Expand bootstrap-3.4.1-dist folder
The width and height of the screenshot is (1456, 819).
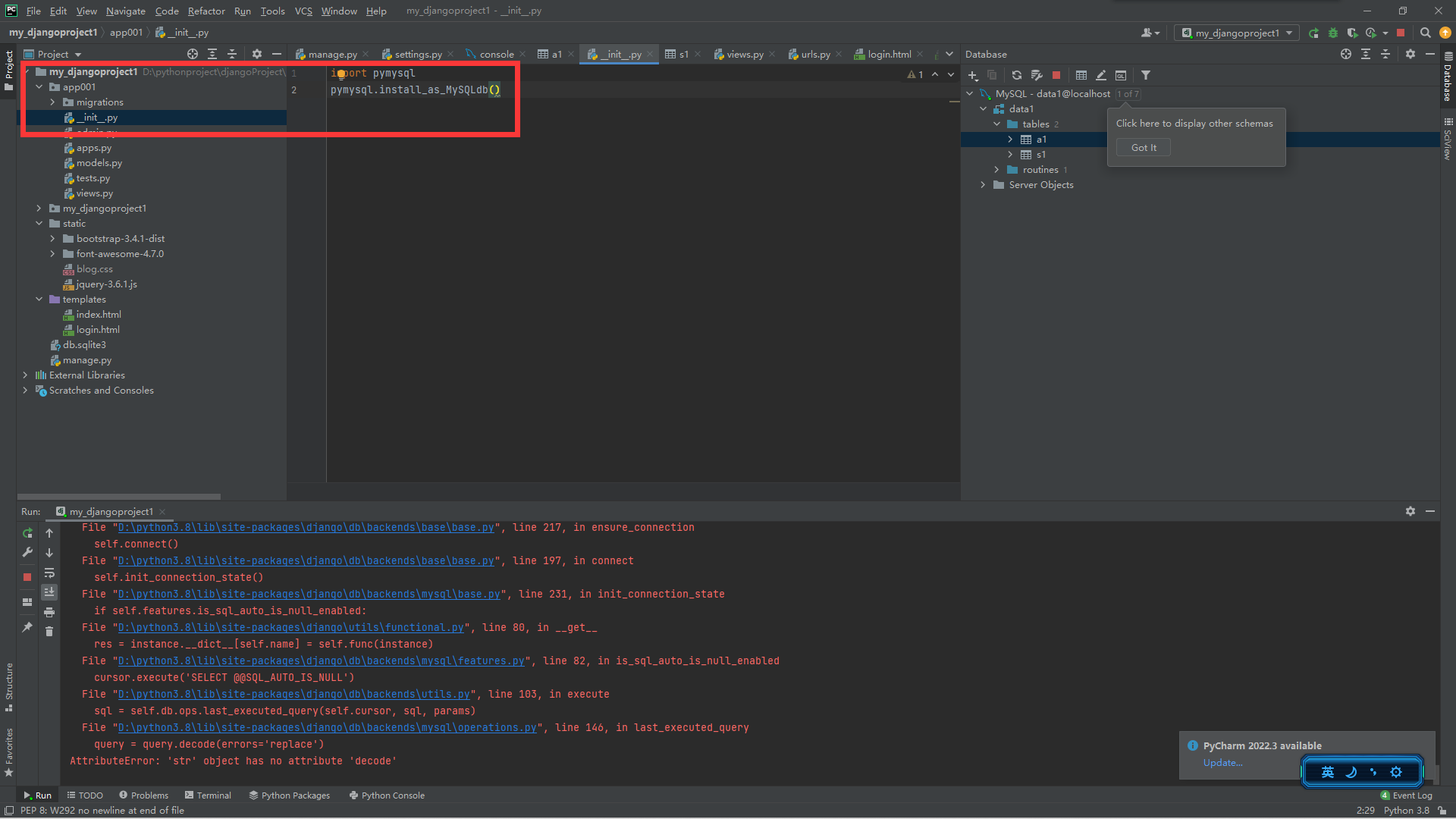tap(53, 239)
